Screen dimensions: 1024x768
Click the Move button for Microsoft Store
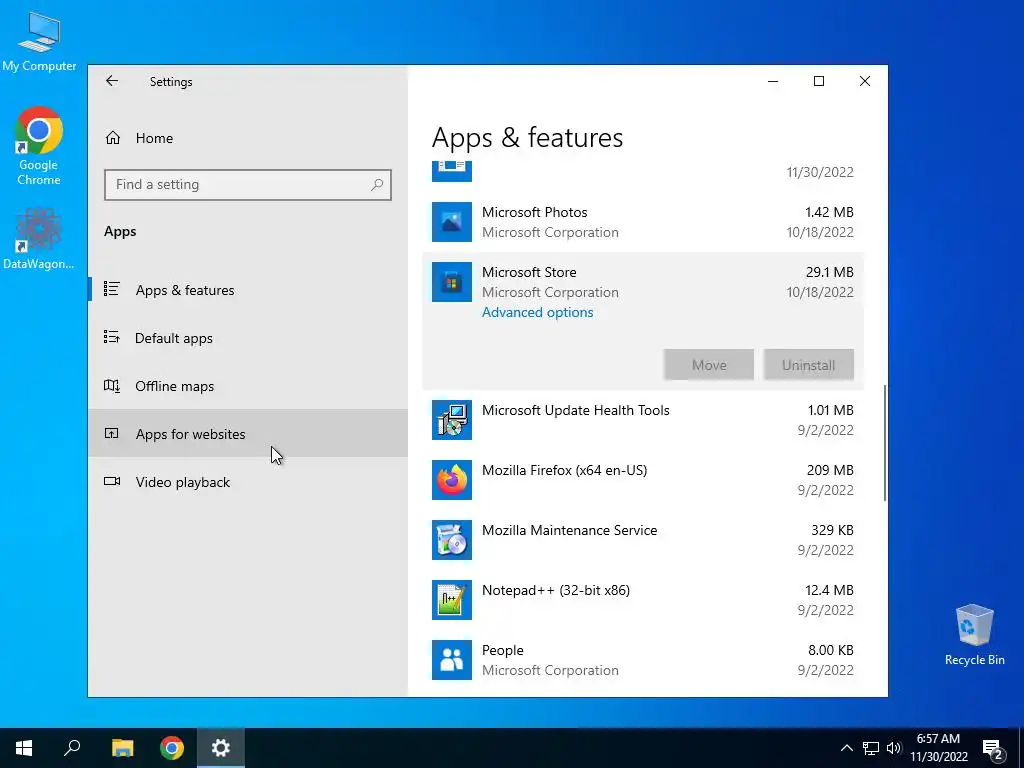(x=709, y=365)
